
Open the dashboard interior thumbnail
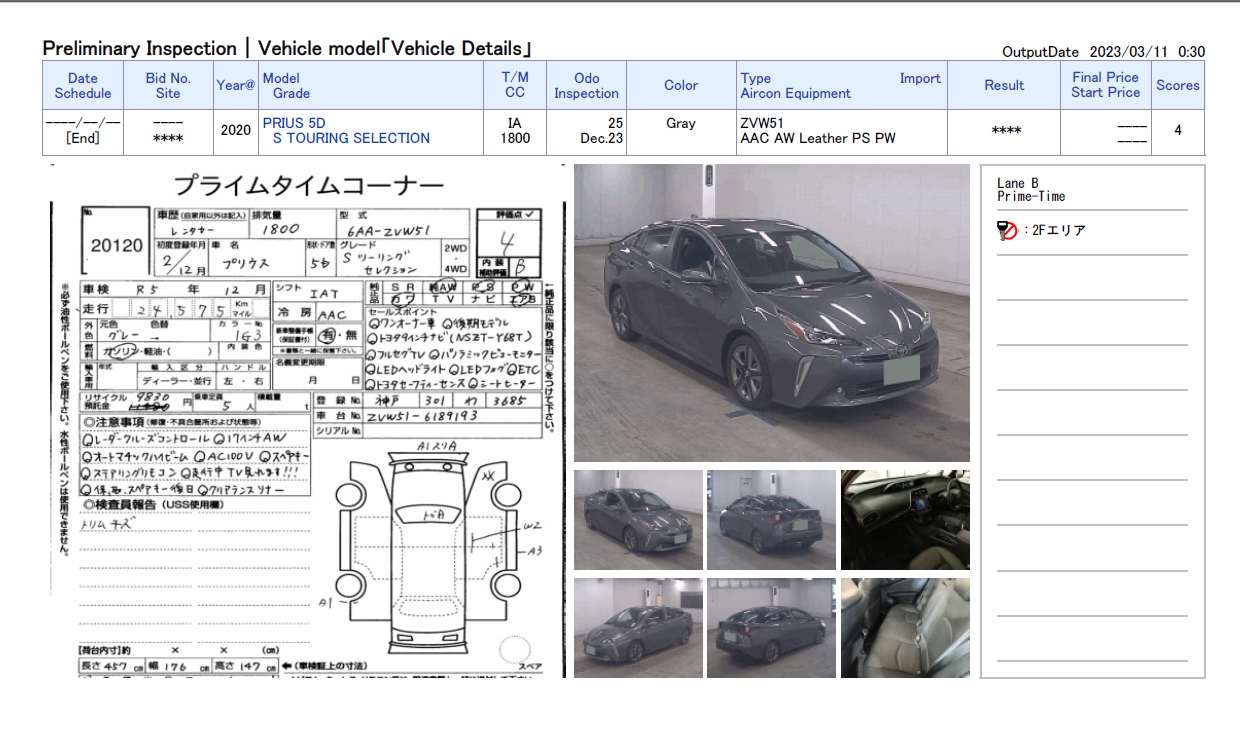click(904, 520)
